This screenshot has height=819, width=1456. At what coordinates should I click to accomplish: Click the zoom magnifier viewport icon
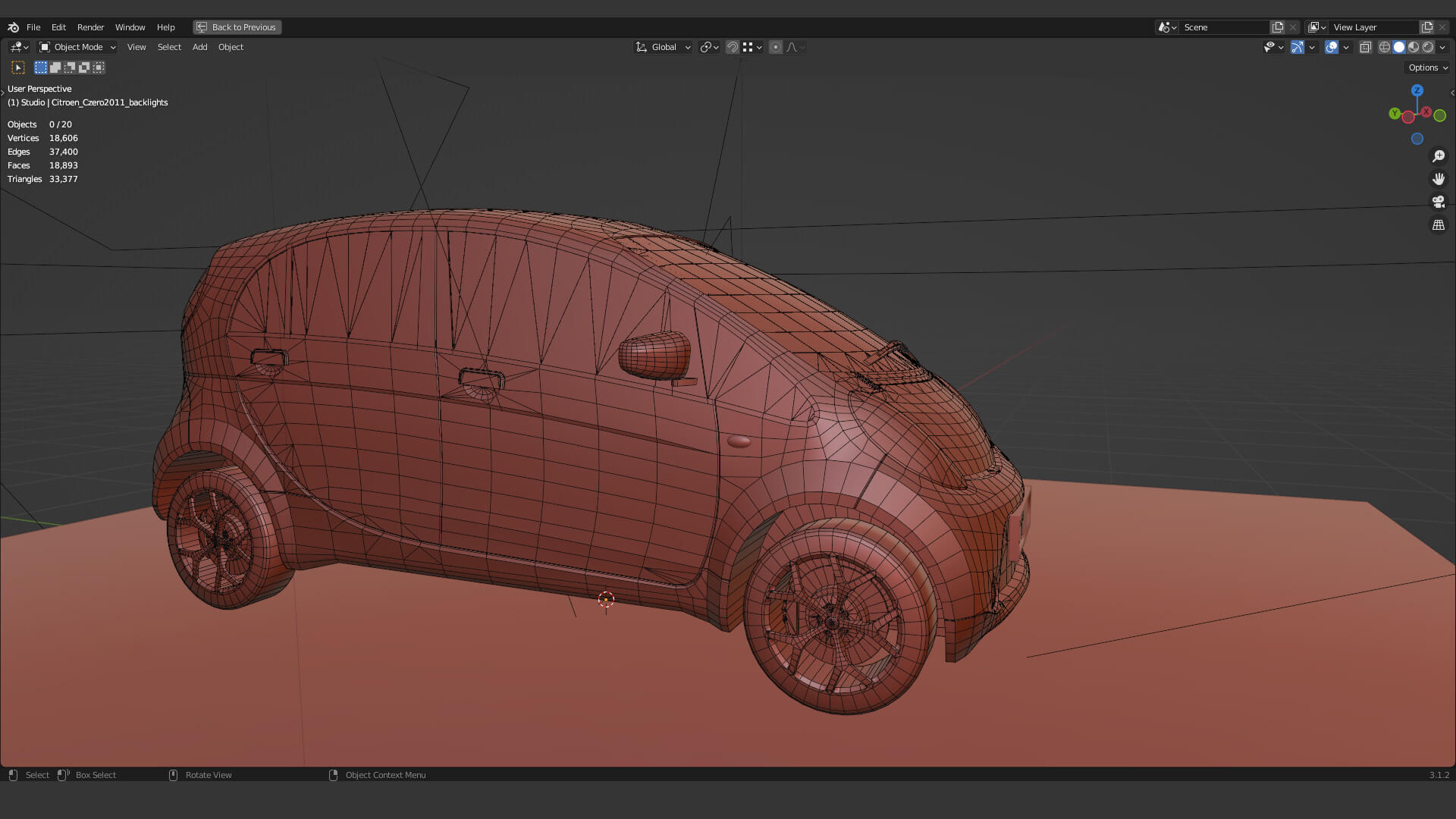pos(1439,156)
